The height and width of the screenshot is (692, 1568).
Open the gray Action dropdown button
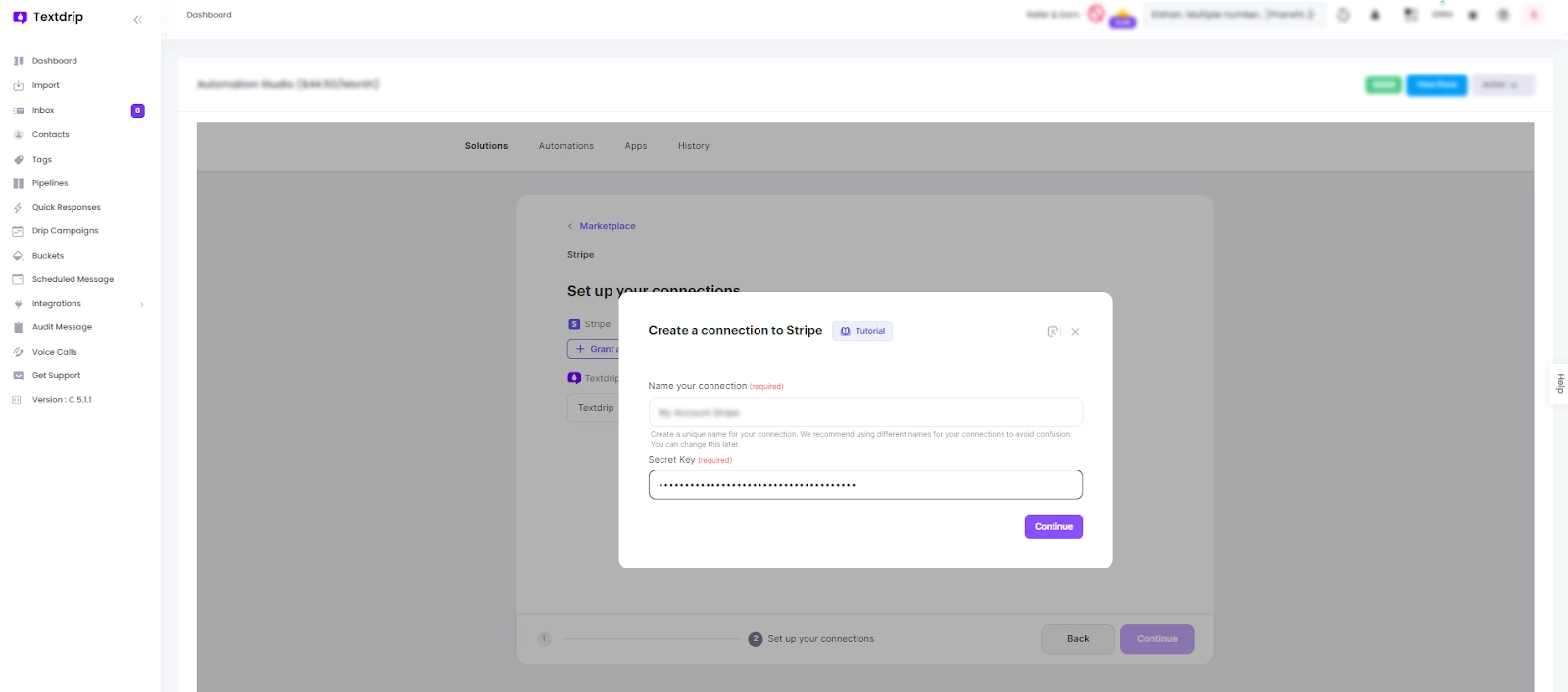click(x=1502, y=85)
